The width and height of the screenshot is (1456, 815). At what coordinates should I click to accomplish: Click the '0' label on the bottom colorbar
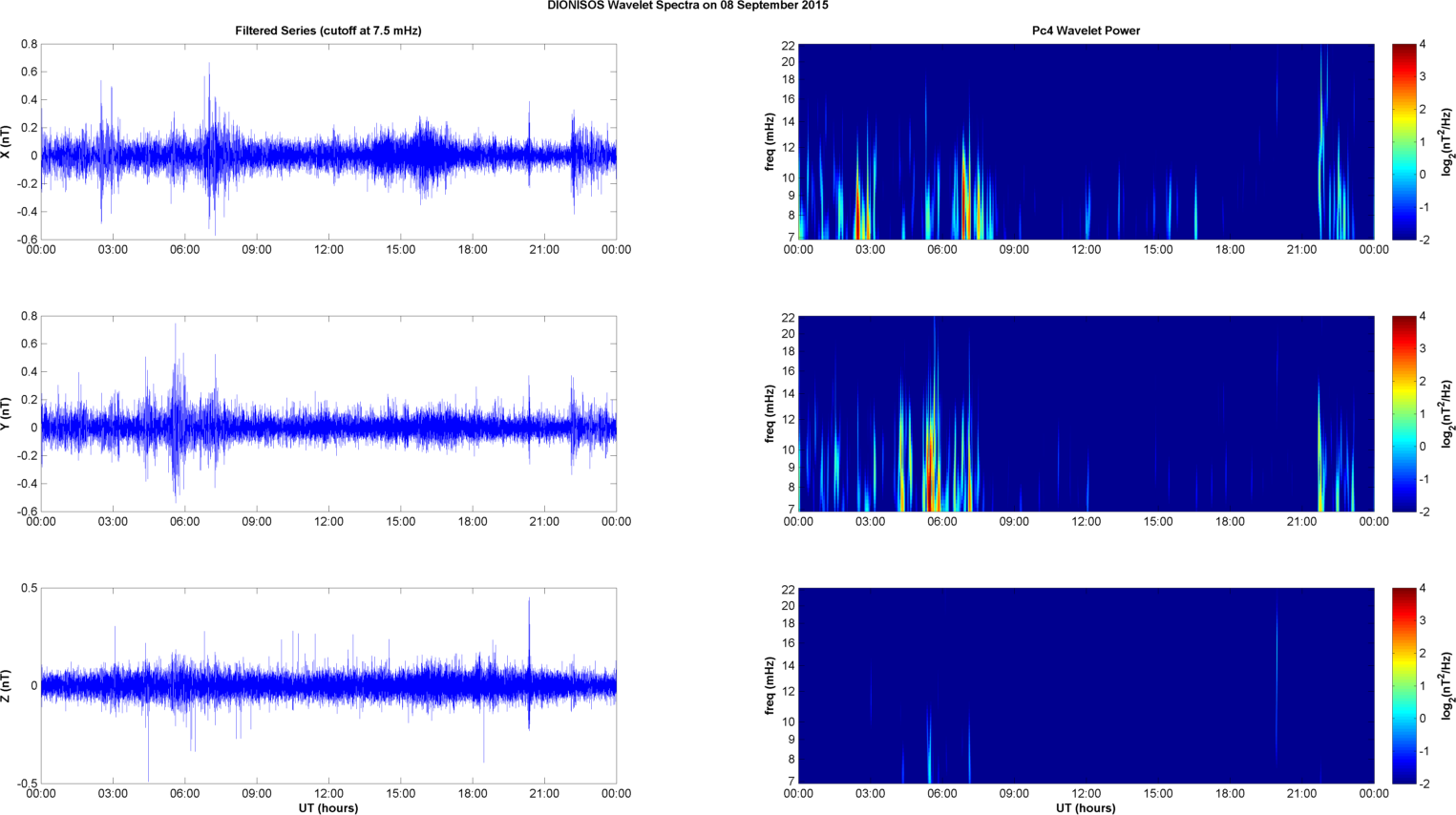coord(1423,719)
